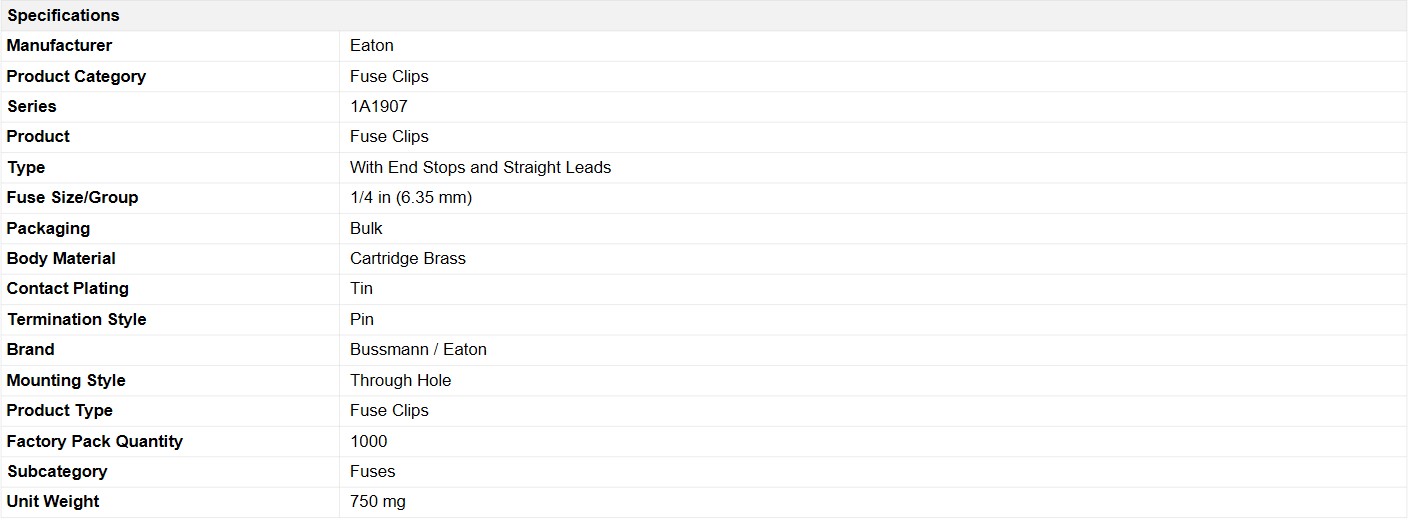Click the Fuse Clips value beside Product

coord(389,137)
